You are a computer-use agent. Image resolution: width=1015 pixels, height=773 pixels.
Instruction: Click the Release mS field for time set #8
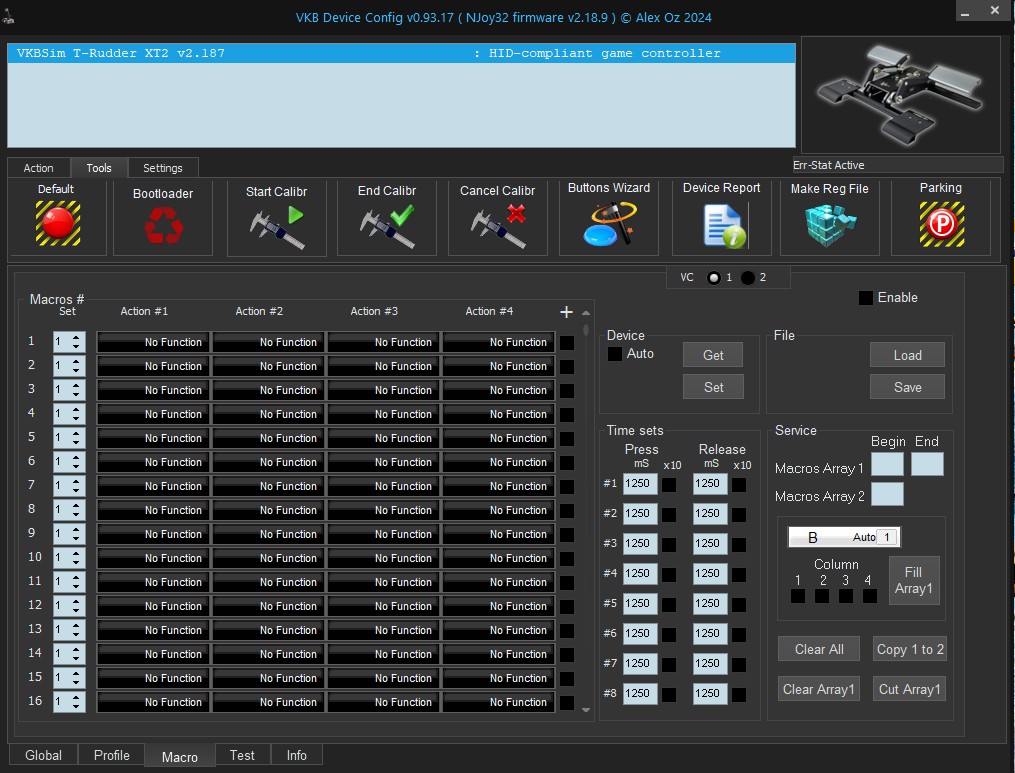tap(710, 693)
